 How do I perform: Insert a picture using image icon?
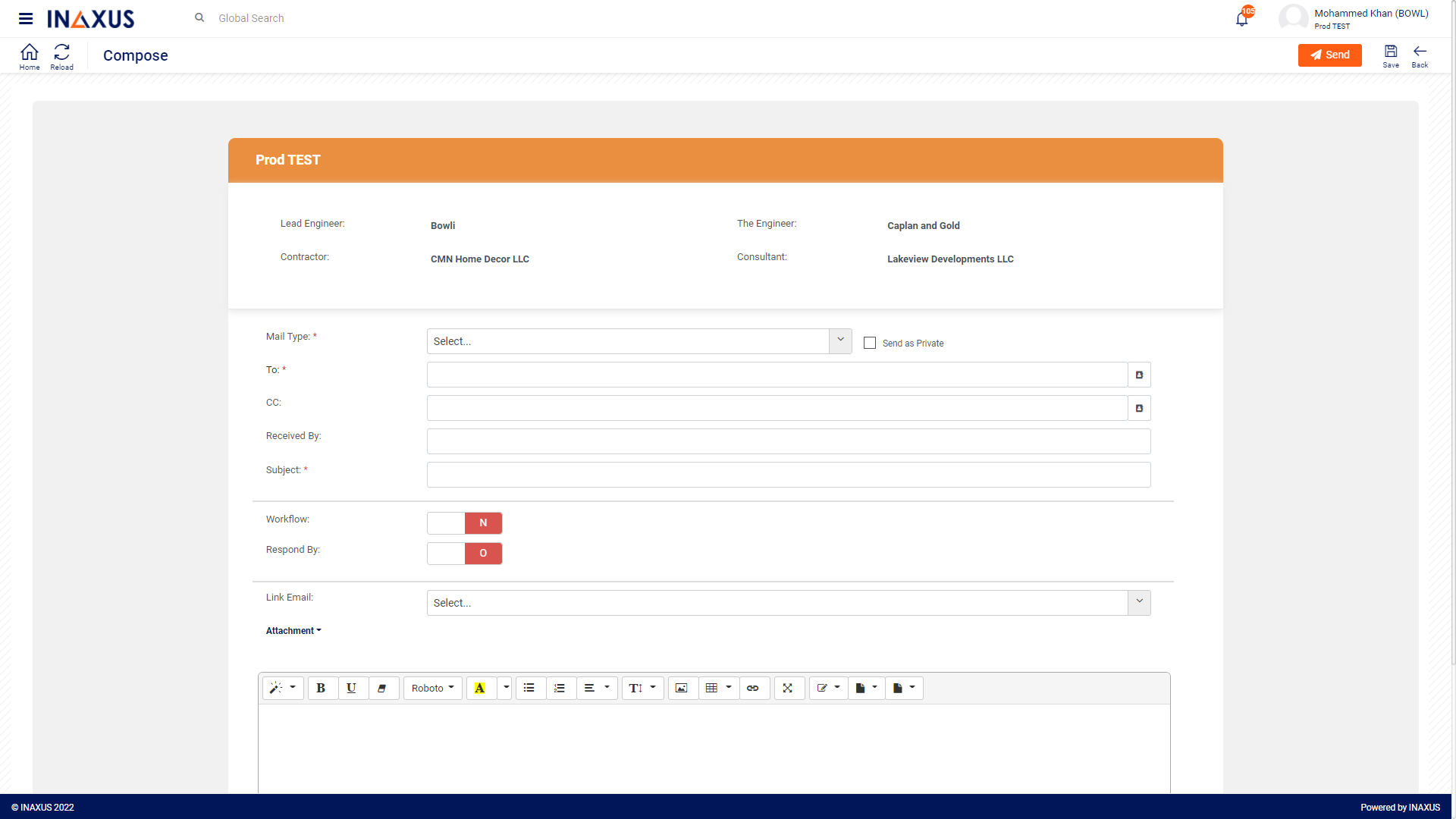point(681,688)
